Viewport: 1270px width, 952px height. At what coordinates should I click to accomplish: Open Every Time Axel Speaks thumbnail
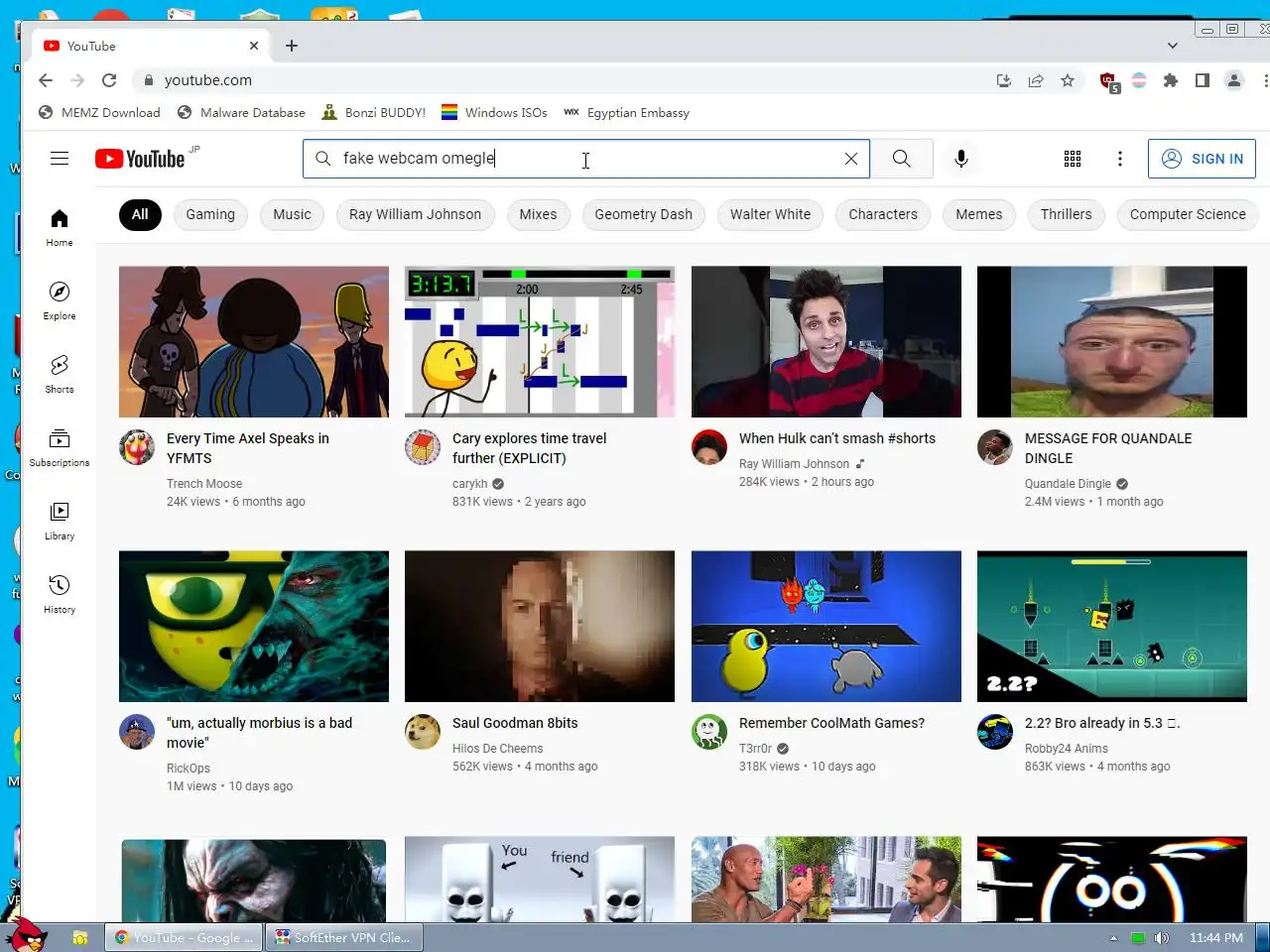coord(254,341)
